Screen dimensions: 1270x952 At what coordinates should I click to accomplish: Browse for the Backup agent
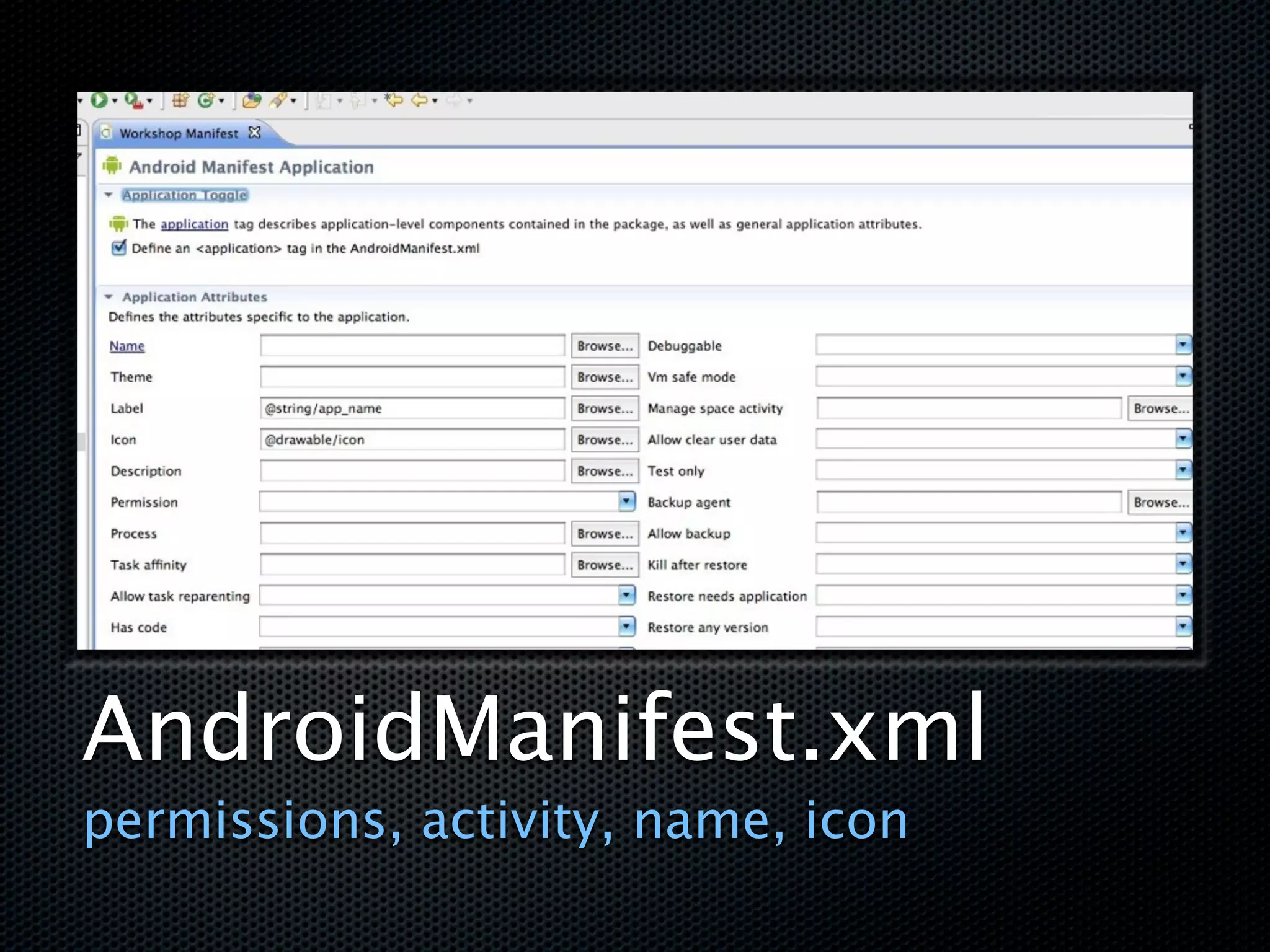(x=1160, y=502)
